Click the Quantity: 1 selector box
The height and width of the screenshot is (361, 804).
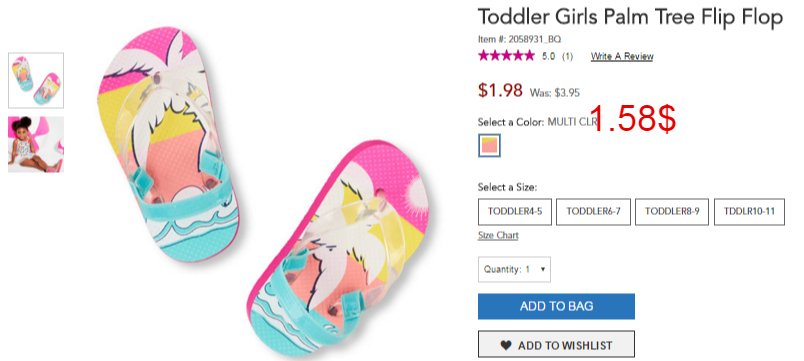[x=514, y=269]
